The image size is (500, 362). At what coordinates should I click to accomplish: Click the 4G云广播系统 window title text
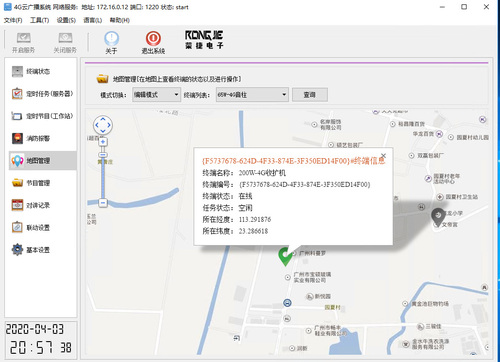tap(32, 7)
